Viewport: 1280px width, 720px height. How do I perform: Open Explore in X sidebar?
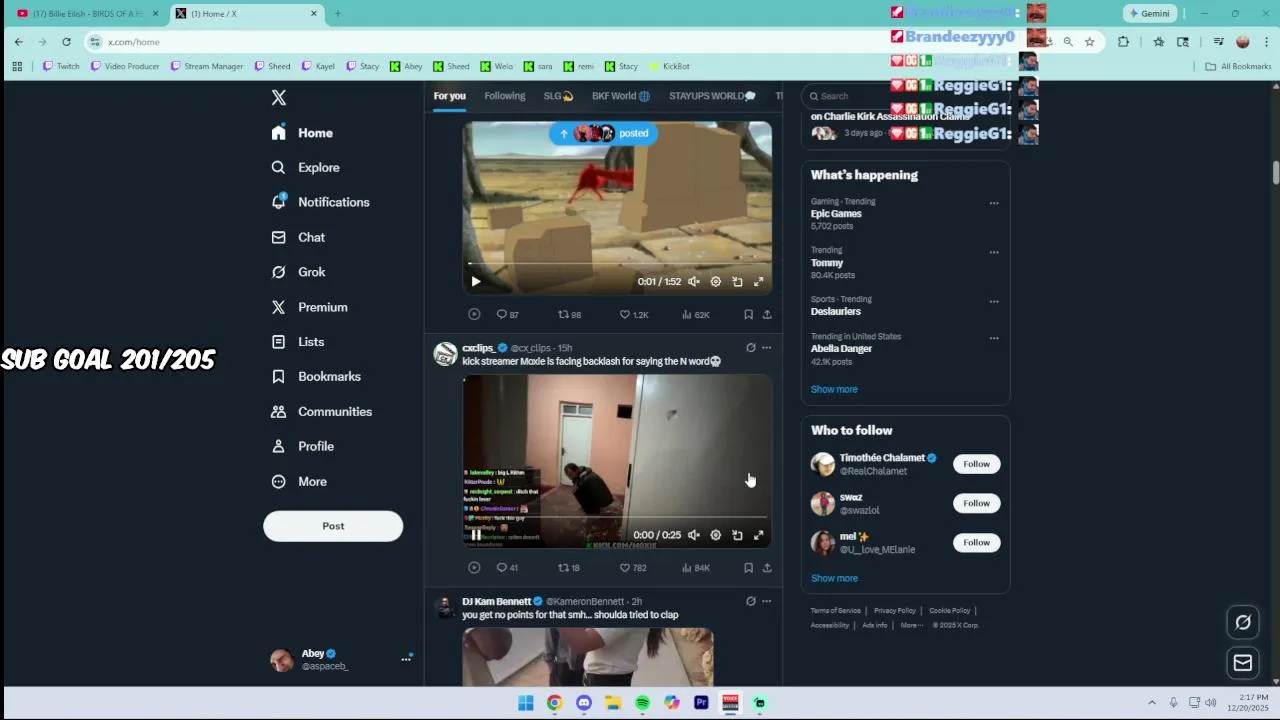click(x=305, y=167)
